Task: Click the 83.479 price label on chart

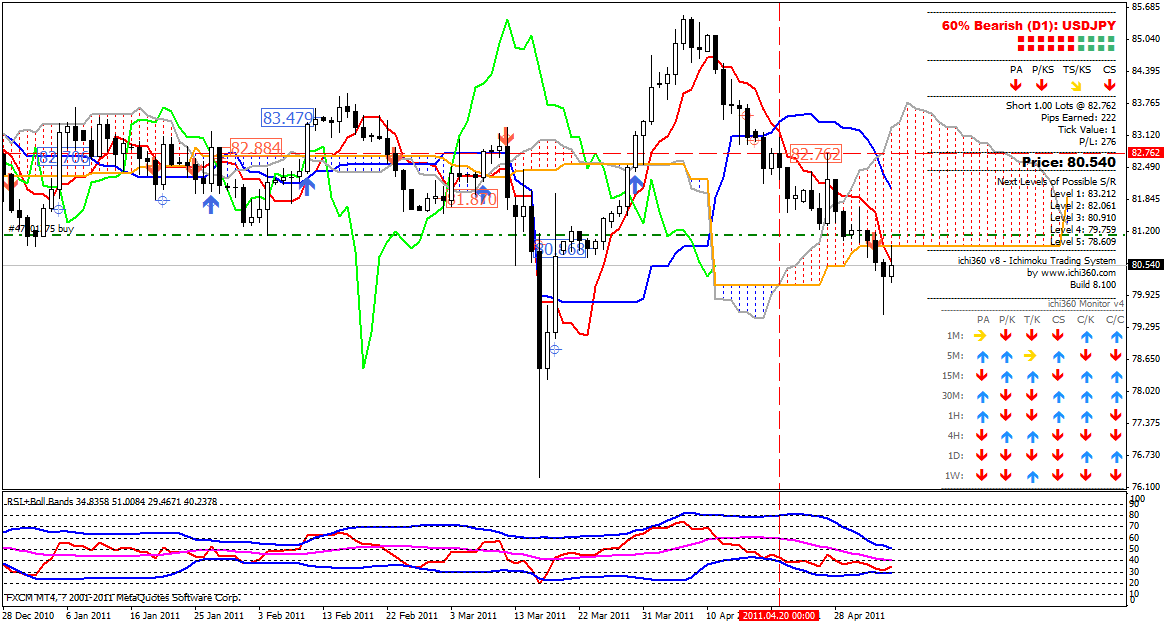Action: click(287, 117)
